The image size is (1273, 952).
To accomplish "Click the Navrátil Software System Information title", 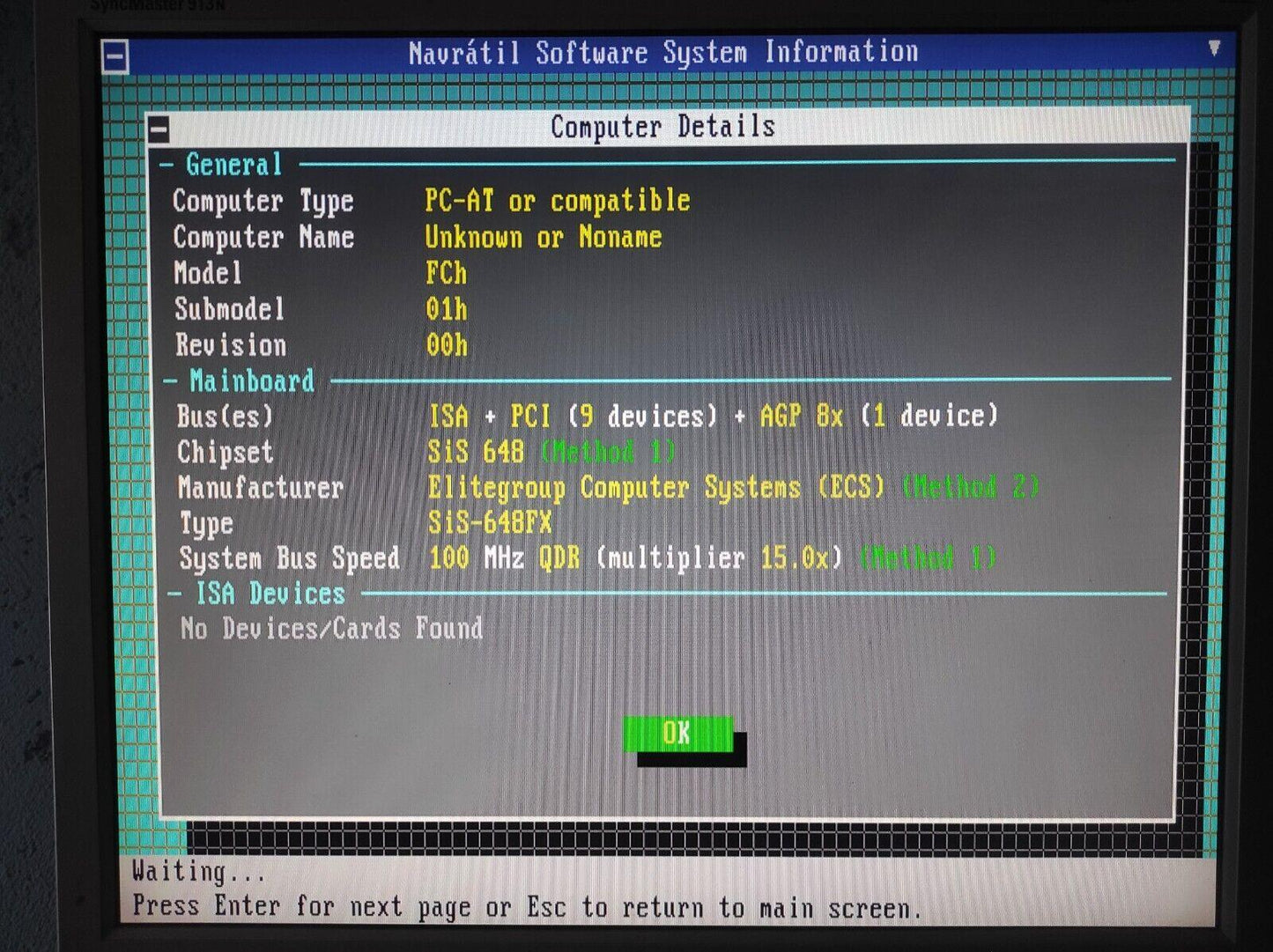I will (662, 53).
